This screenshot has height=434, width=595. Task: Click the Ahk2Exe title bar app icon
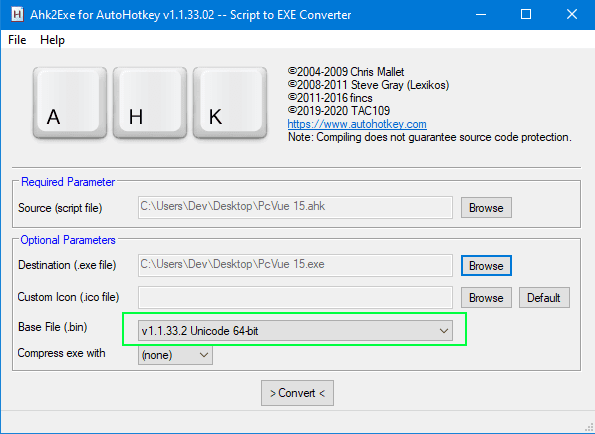pos(17,15)
